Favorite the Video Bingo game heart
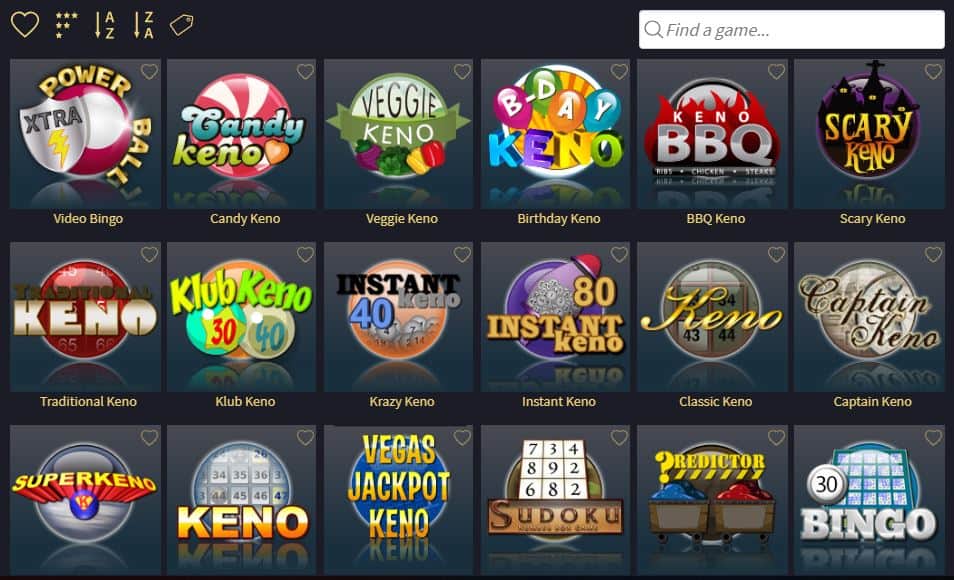 pyautogui.click(x=149, y=71)
